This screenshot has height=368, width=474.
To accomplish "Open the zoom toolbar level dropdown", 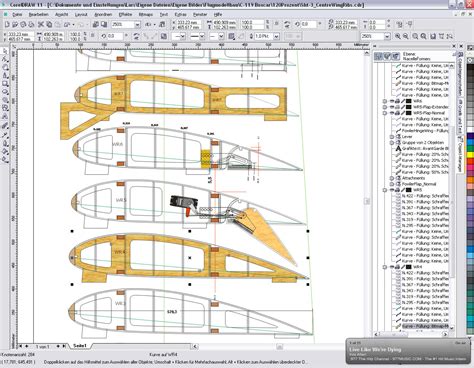I will (387, 36).
